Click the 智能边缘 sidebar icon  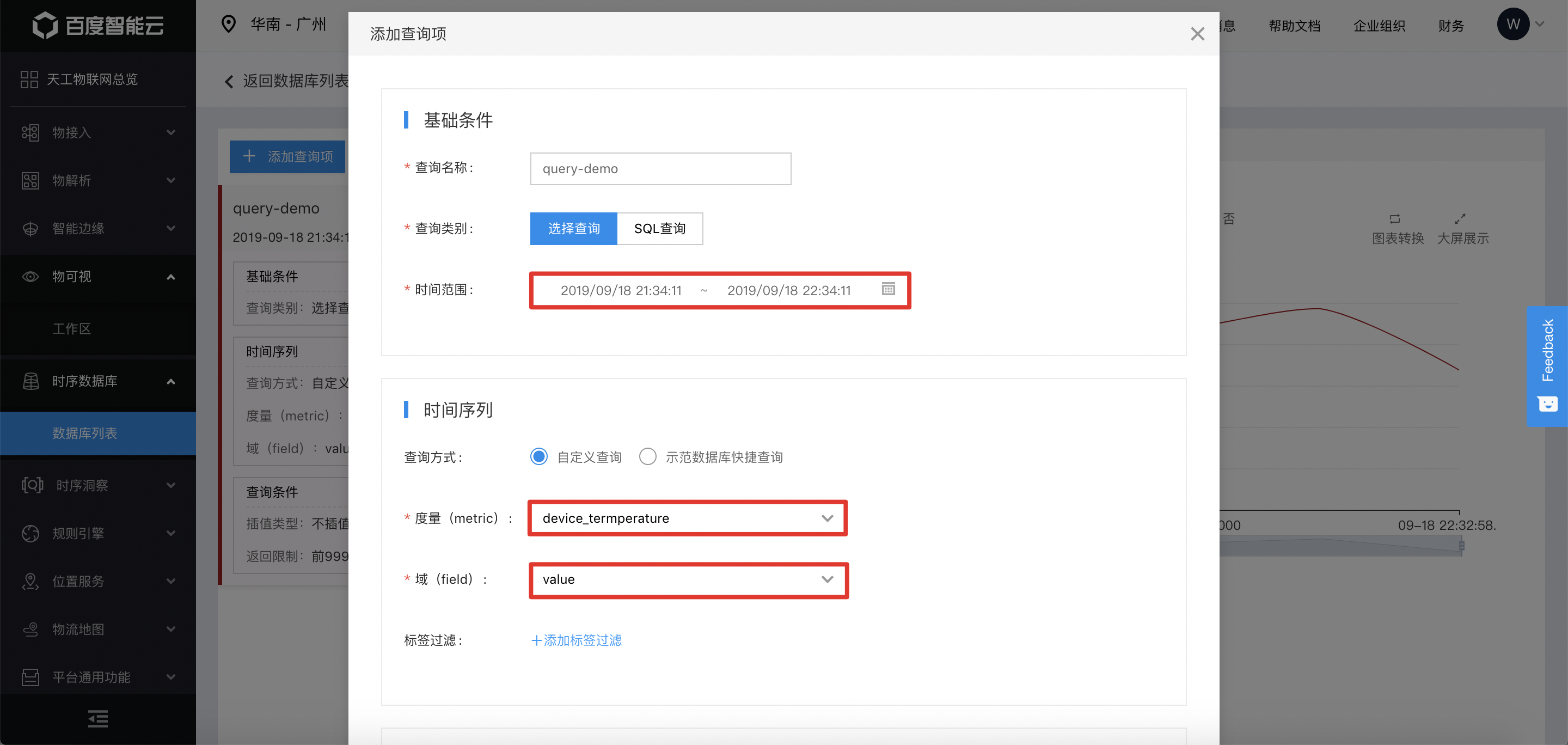point(30,229)
